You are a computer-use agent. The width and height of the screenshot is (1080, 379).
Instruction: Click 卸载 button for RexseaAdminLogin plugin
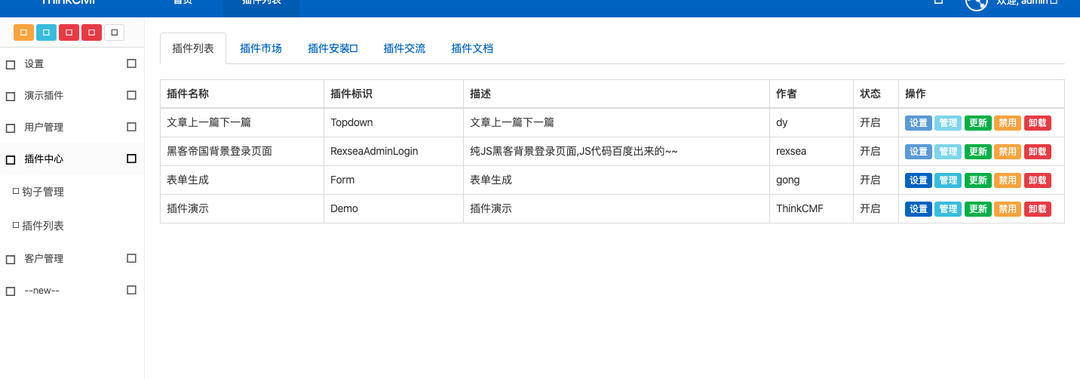1037,152
